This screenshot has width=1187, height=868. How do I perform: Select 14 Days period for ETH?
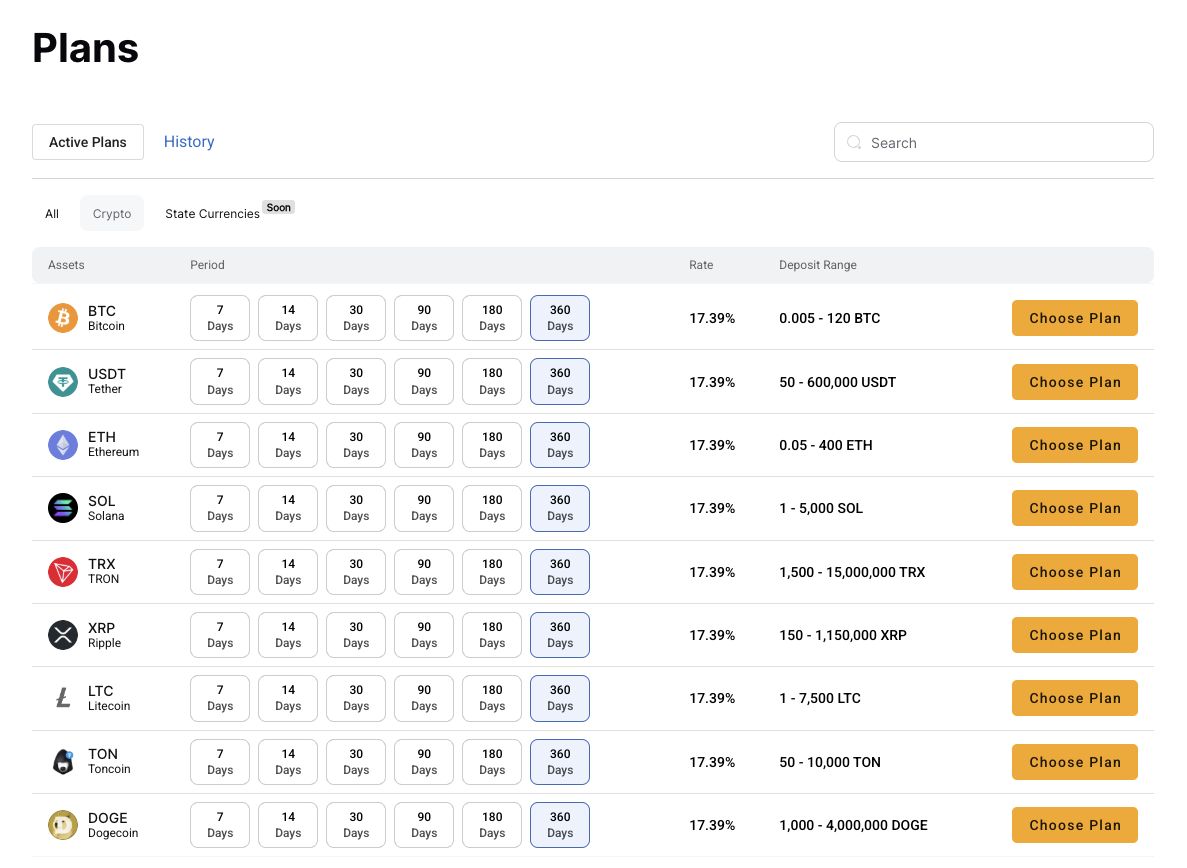(x=288, y=445)
